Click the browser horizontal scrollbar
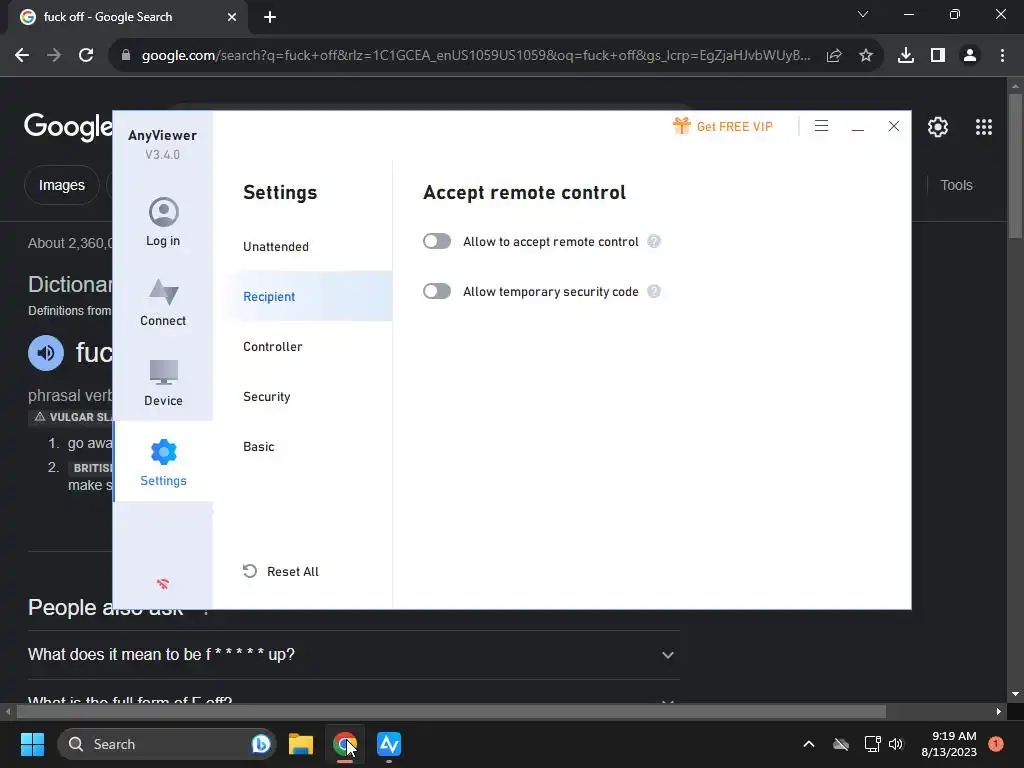 click(x=451, y=711)
